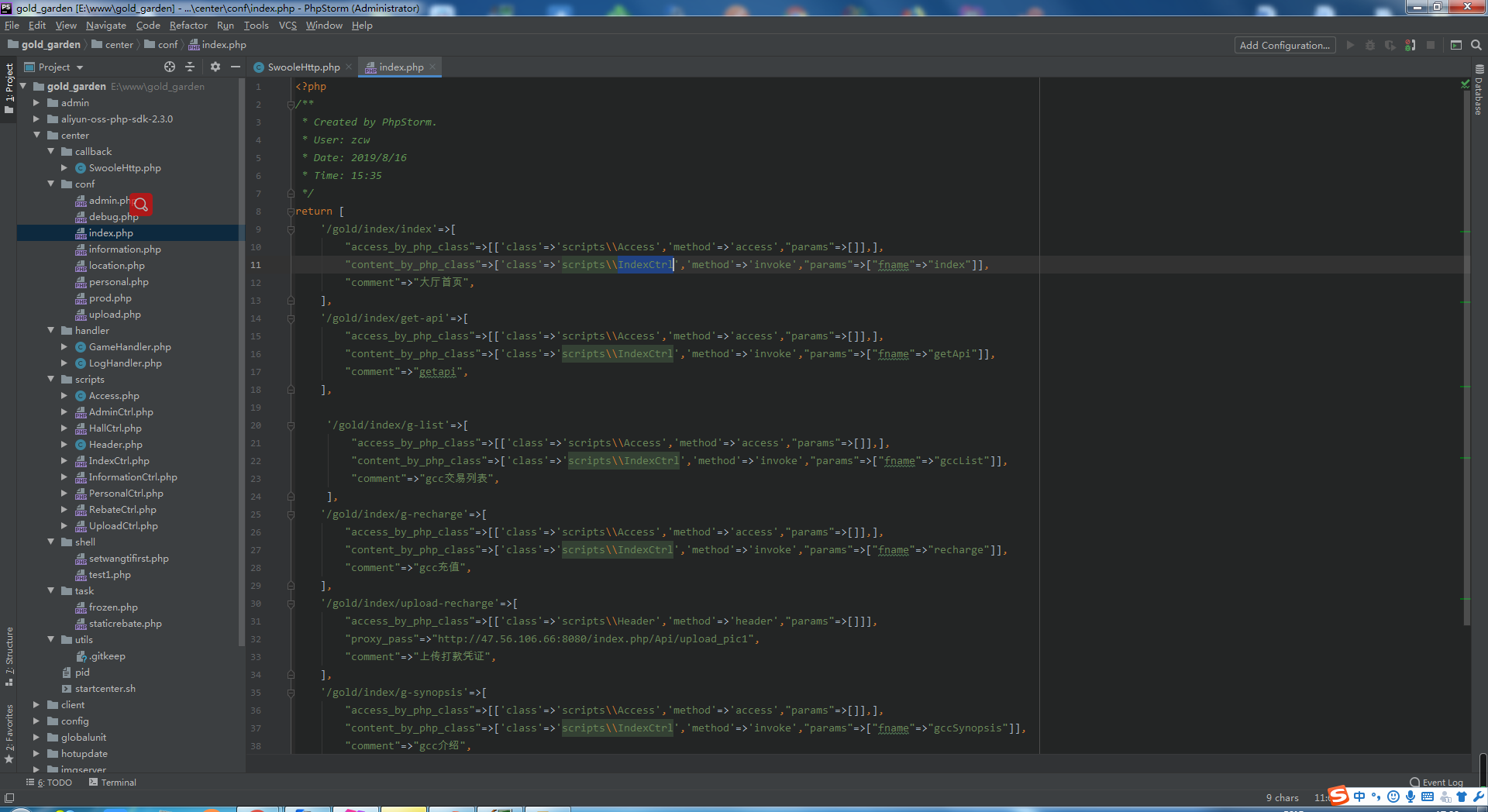
Task: Fold the line 9 array block
Action: [x=291, y=229]
